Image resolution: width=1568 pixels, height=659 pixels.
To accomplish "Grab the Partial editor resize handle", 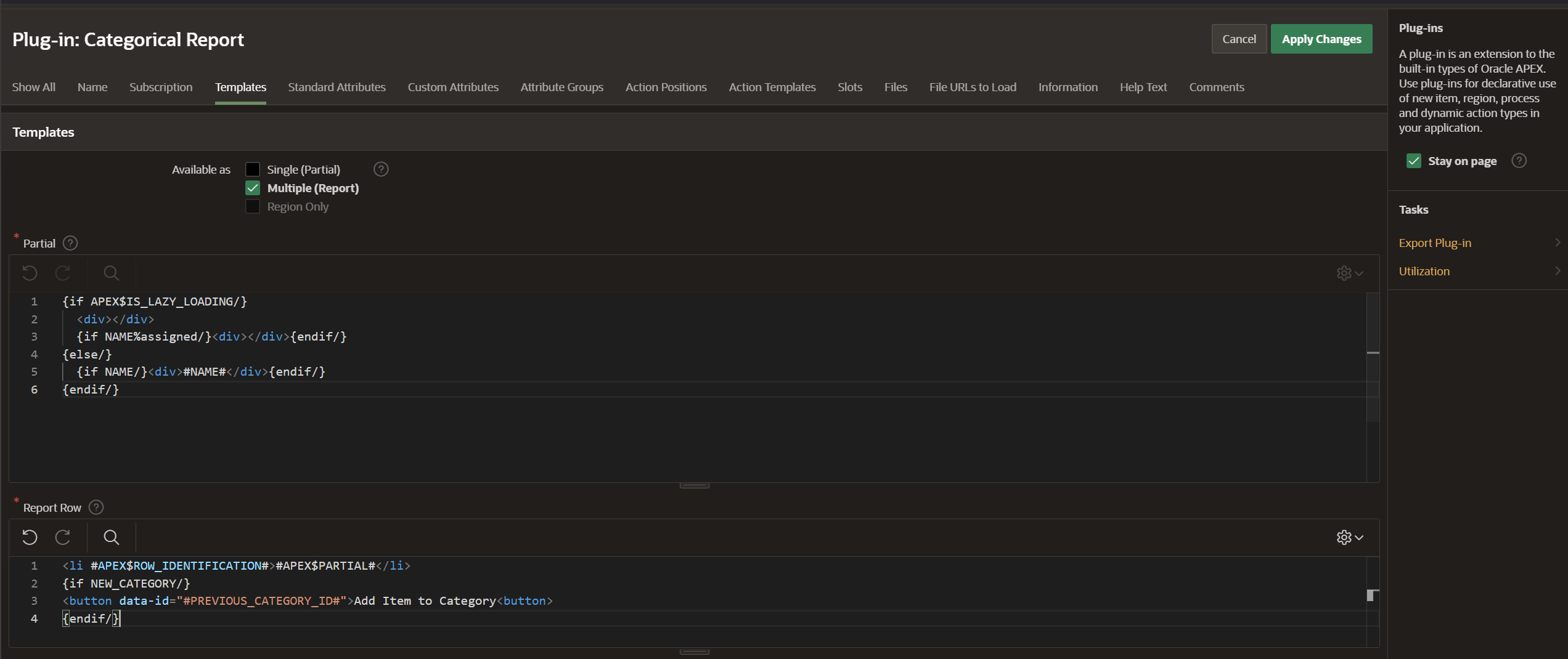I will [694, 485].
